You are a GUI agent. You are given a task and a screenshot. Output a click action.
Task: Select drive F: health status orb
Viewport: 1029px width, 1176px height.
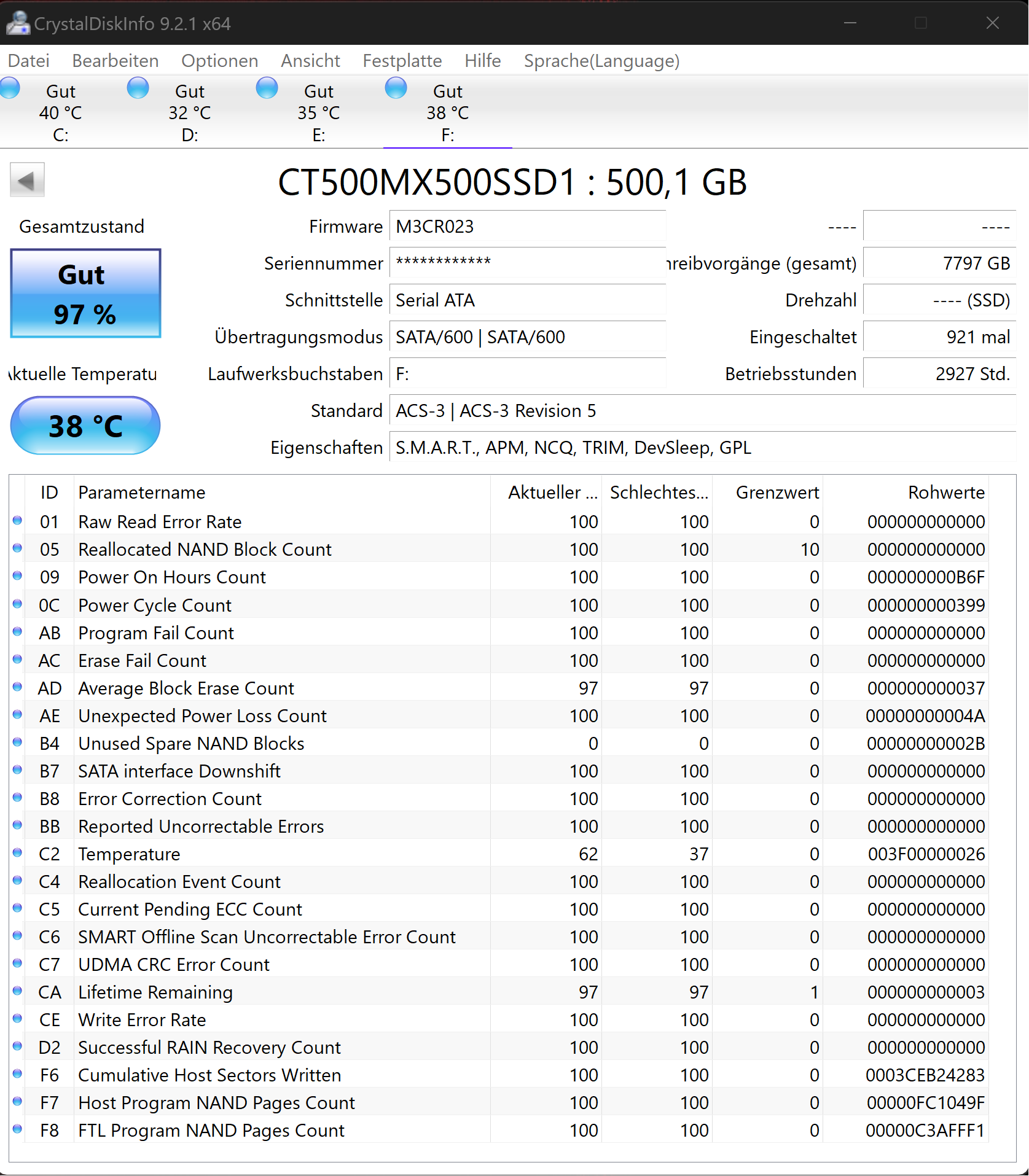[x=396, y=88]
